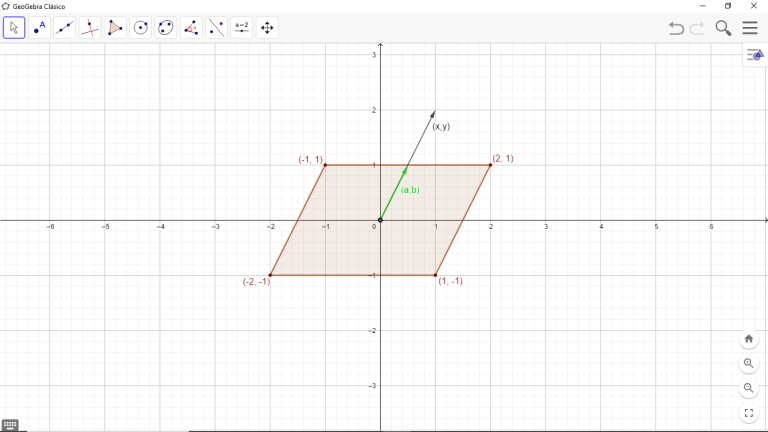The image size is (768, 432).
Task: Reset view with the home button
Action: tap(749, 338)
